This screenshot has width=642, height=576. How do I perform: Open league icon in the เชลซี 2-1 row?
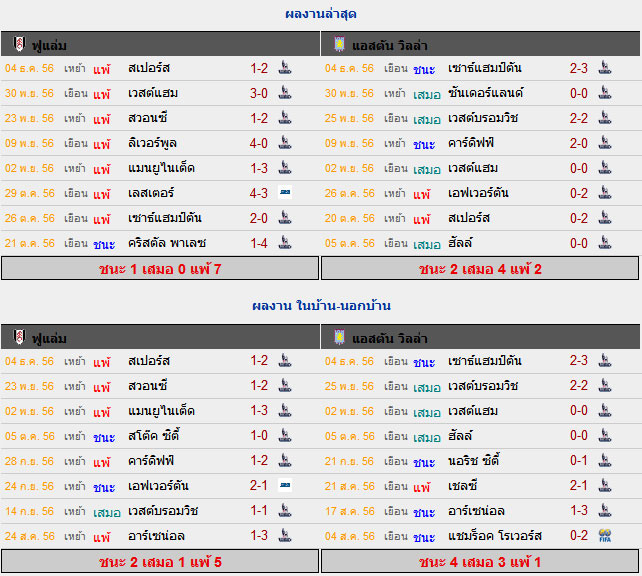pos(605,486)
